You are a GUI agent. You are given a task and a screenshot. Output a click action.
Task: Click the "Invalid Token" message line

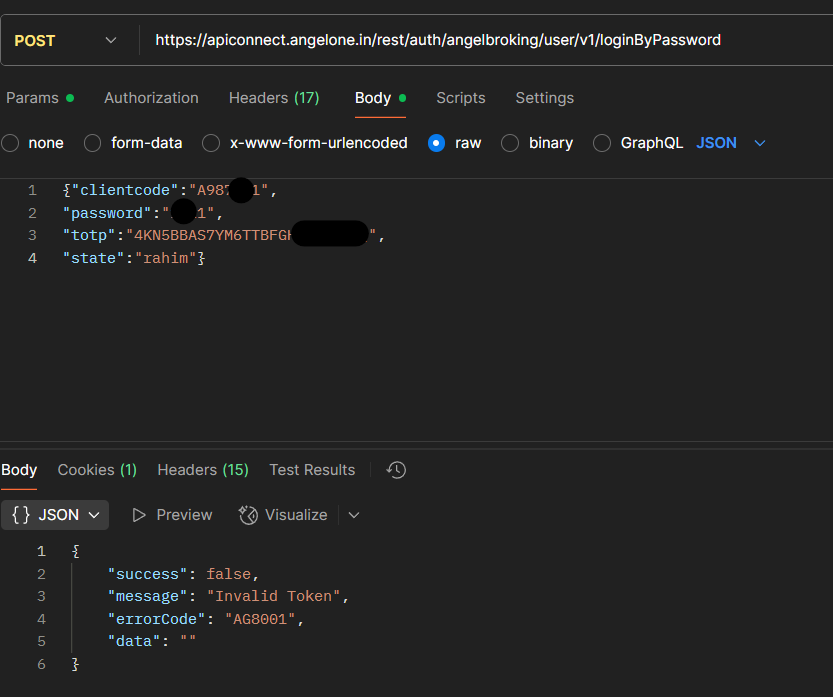click(228, 596)
